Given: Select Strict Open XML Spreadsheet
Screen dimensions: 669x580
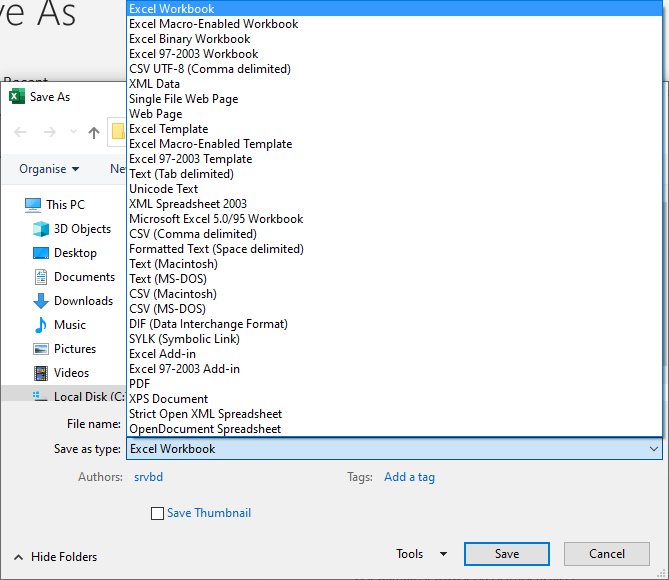Looking at the screenshot, I should 395,414.
